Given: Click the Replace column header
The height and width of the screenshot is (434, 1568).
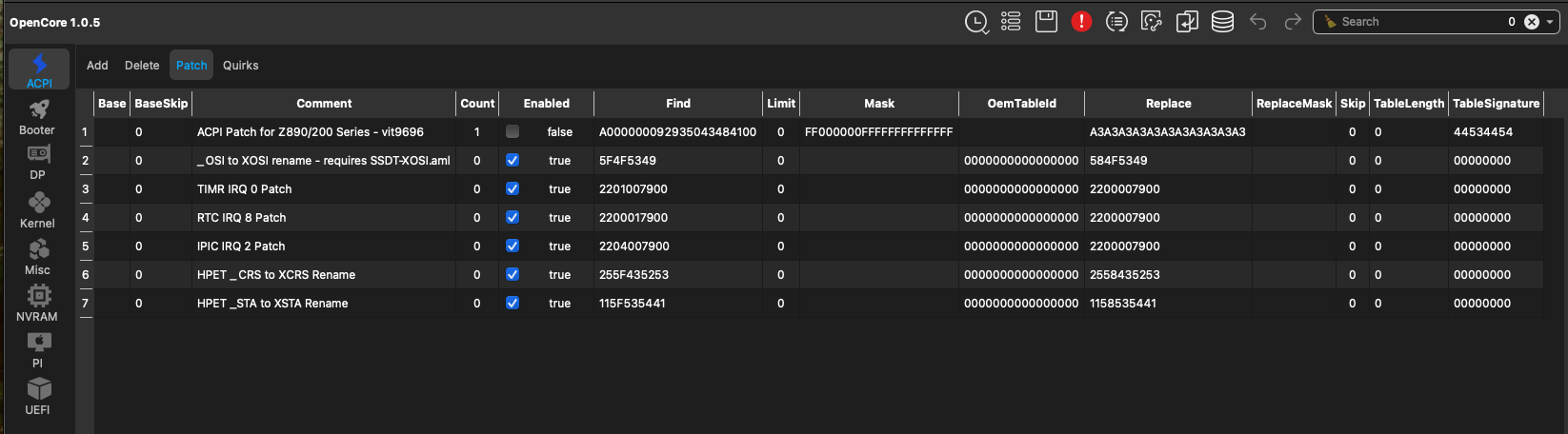Looking at the screenshot, I should pyautogui.click(x=1169, y=104).
